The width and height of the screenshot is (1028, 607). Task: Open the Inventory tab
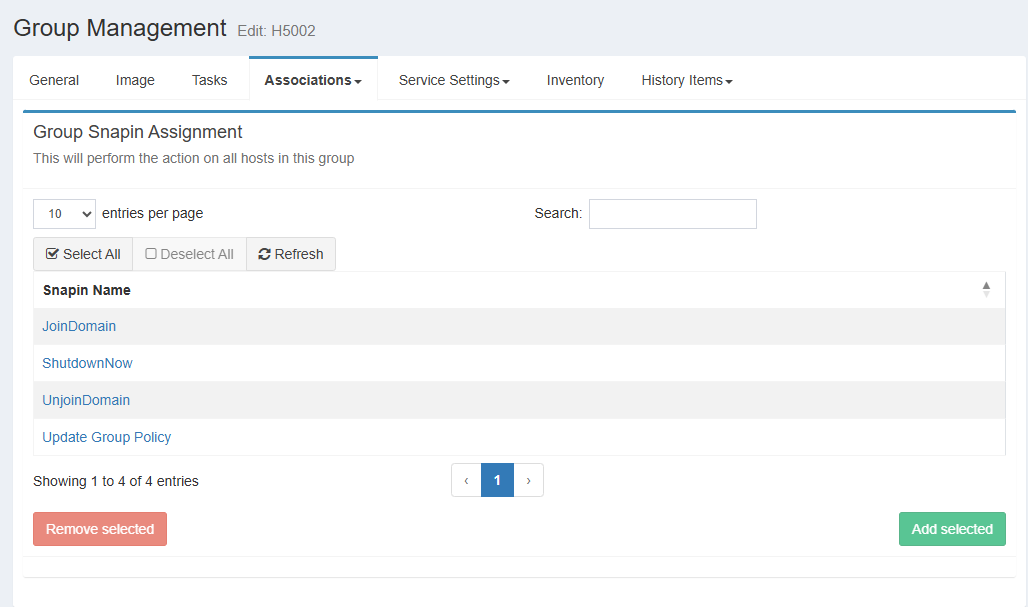pyautogui.click(x=575, y=80)
